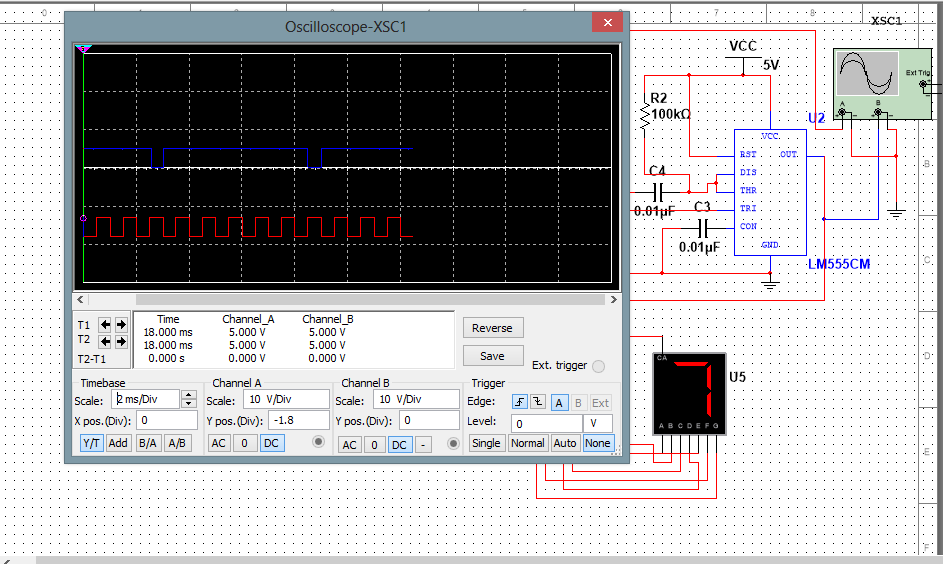This screenshot has height=564, width=943.
Task: Click Timebase Scale input field
Action: click(x=147, y=399)
